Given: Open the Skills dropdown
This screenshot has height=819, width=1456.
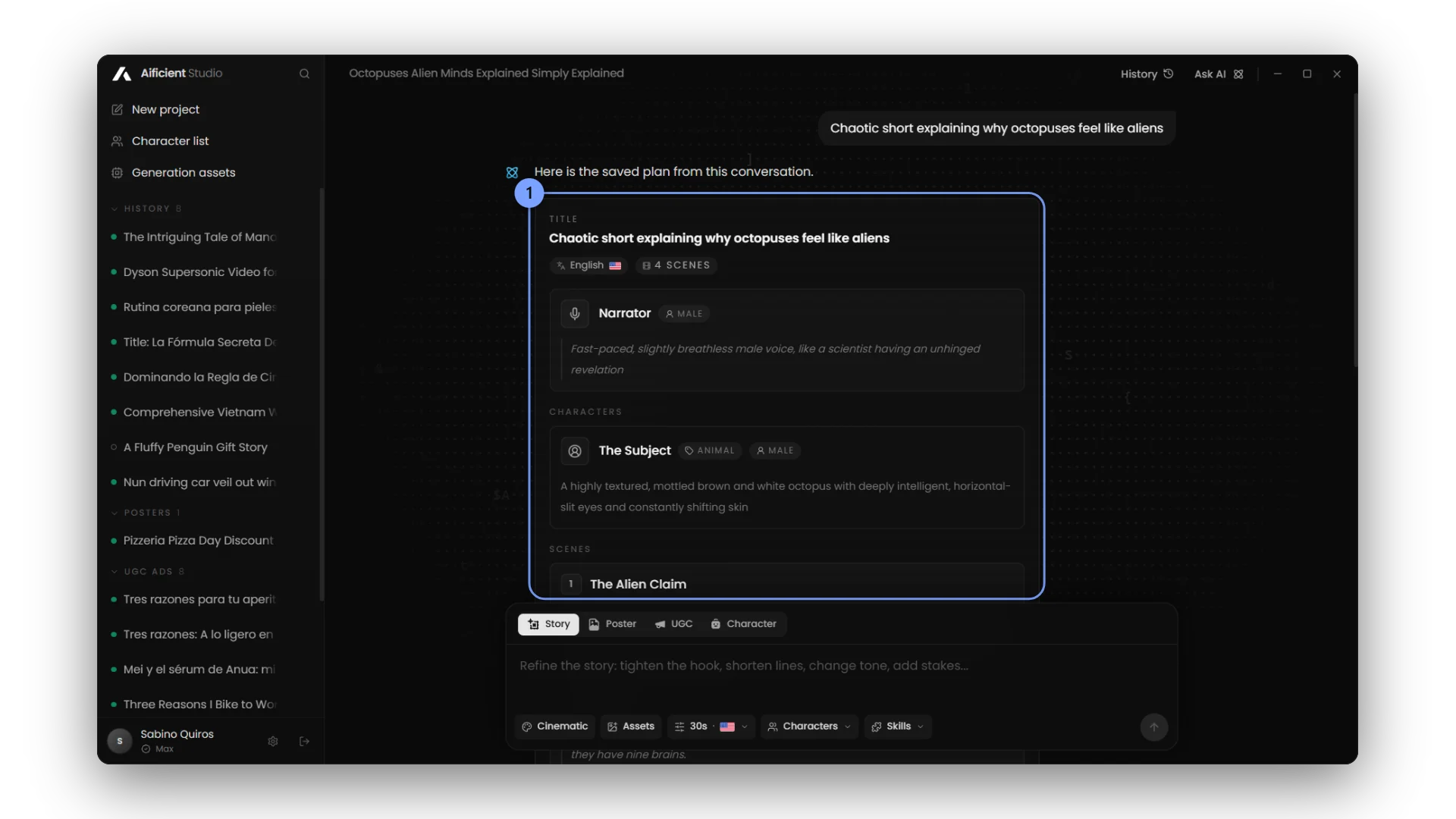Looking at the screenshot, I should [897, 726].
